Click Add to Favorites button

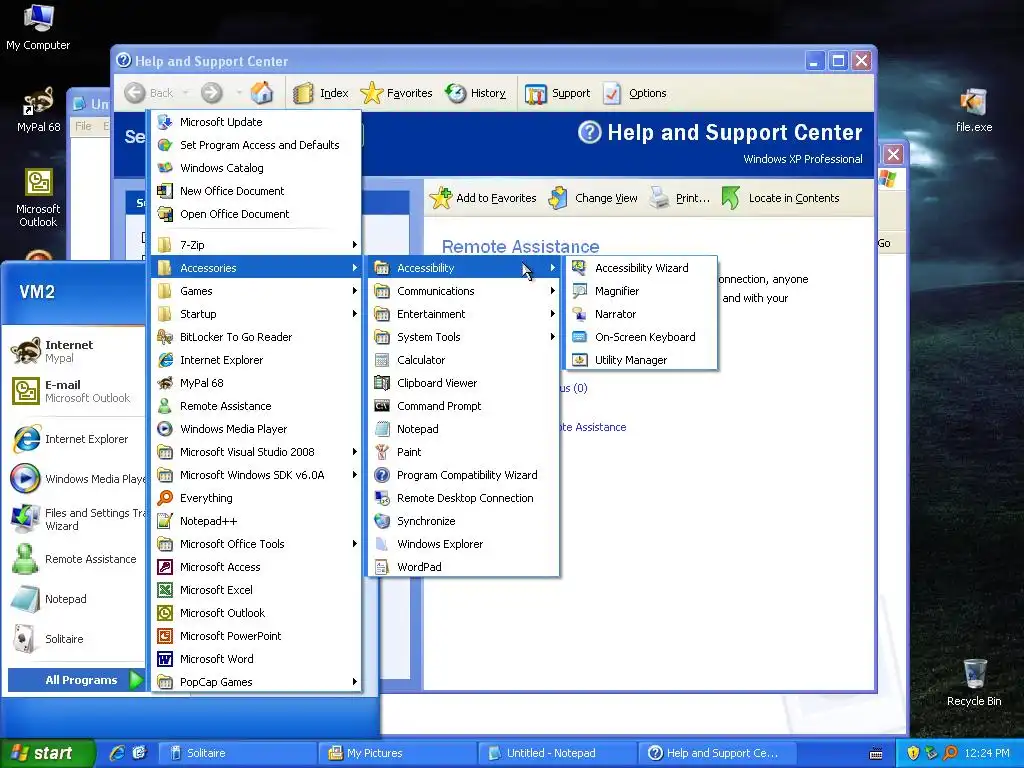click(x=483, y=198)
